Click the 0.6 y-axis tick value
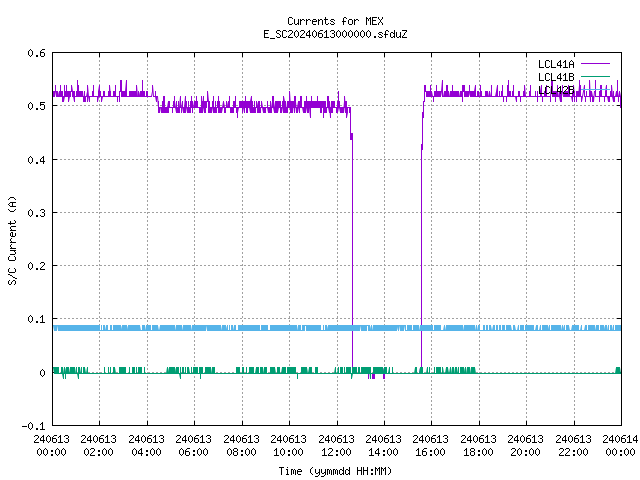 coord(36,53)
